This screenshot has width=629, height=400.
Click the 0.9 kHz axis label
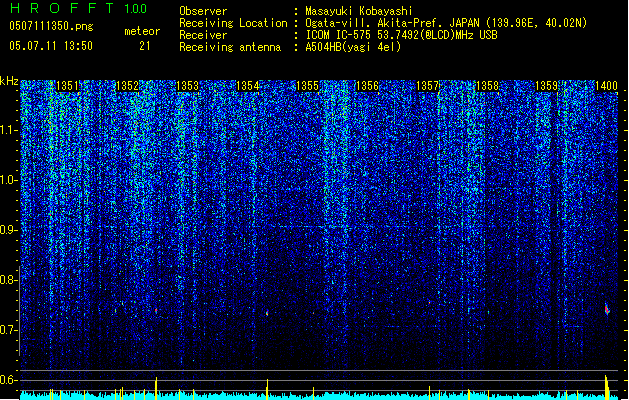click(8, 230)
